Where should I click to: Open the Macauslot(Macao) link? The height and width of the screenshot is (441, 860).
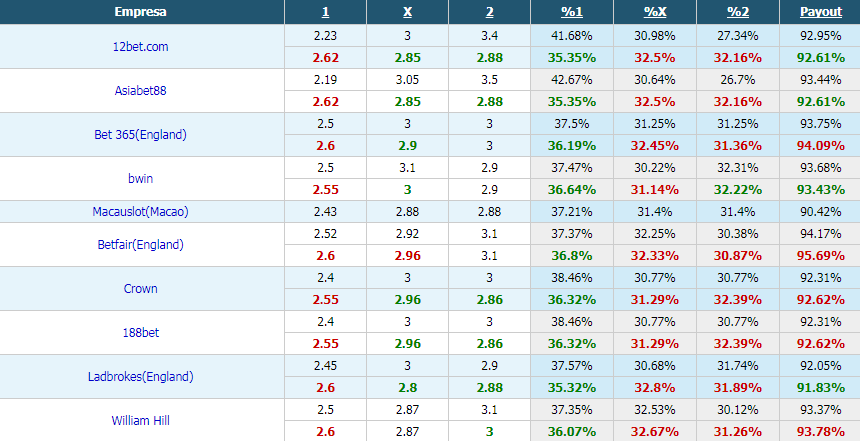click(x=140, y=211)
